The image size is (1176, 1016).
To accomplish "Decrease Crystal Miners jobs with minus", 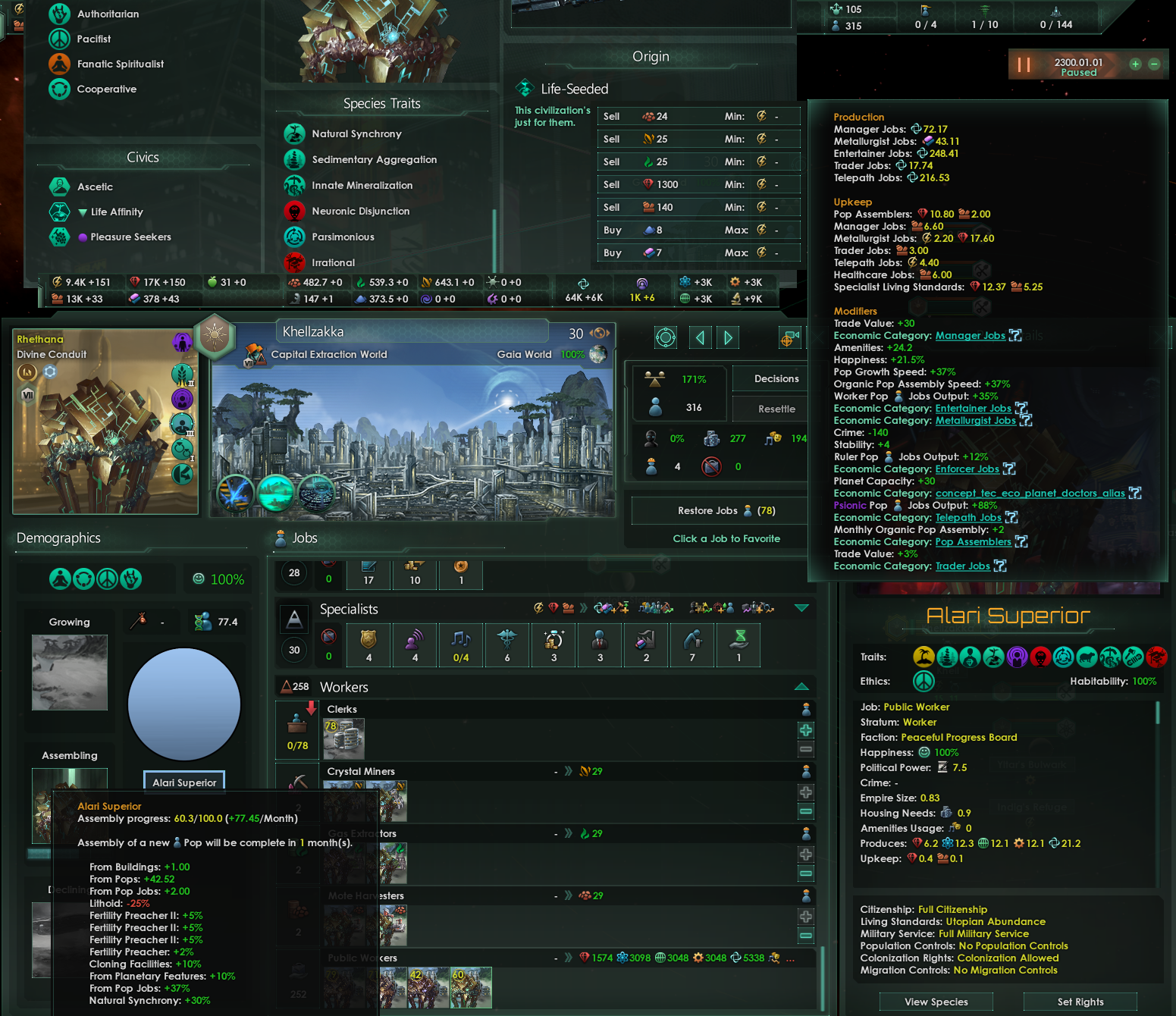I will point(806,811).
